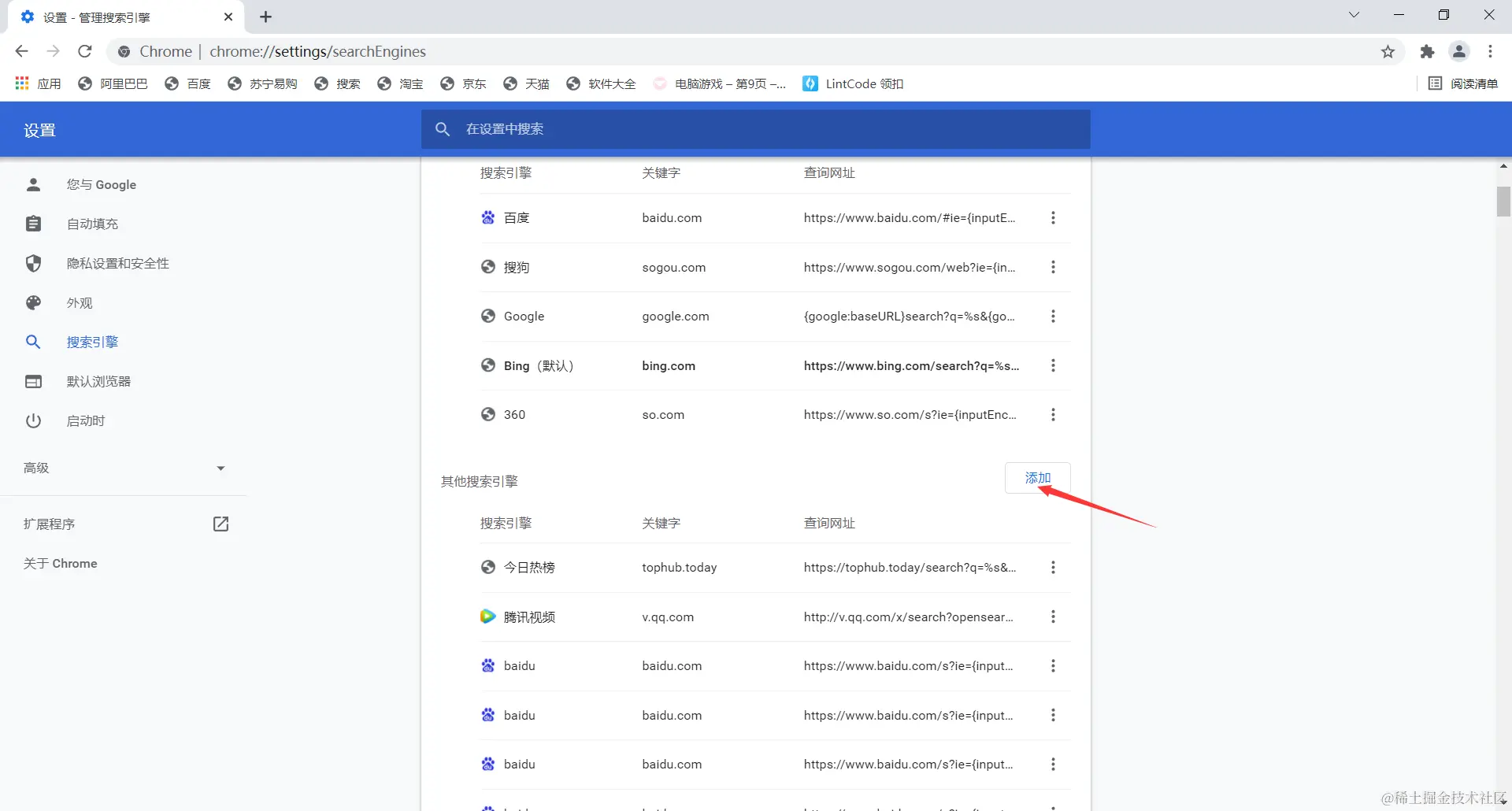This screenshot has width=1512, height=811.
Task: Open the 应用 apps shortcut
Action: pyautogui.click(x=38, y=83)
